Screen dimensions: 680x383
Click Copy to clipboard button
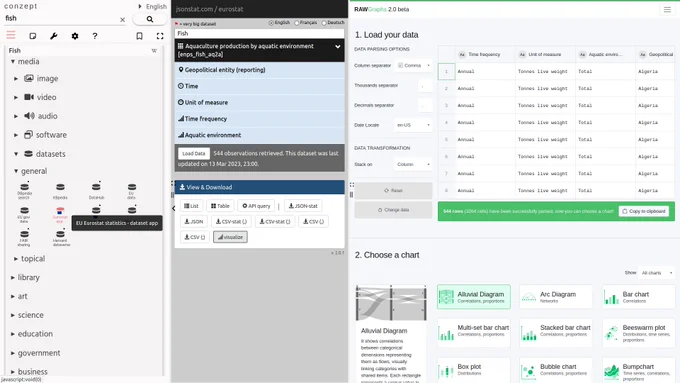644,211
